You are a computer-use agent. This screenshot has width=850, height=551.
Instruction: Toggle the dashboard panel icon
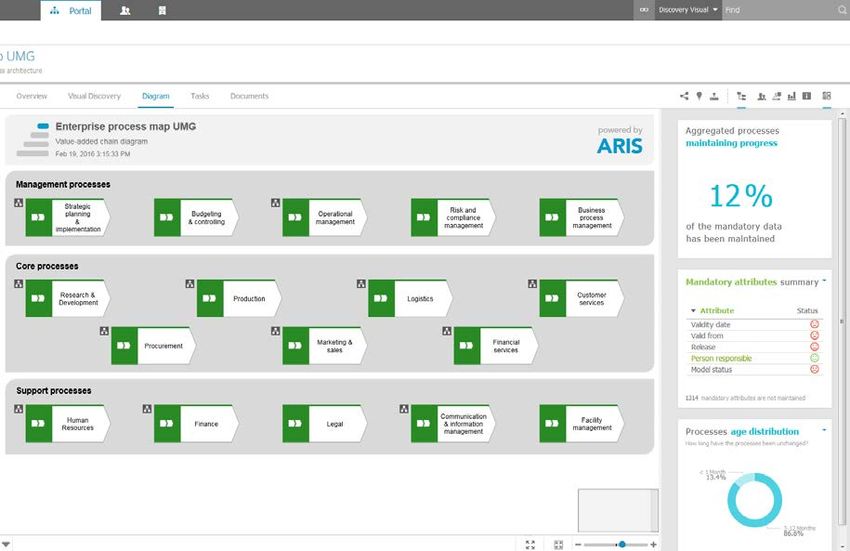coord(826,96)
